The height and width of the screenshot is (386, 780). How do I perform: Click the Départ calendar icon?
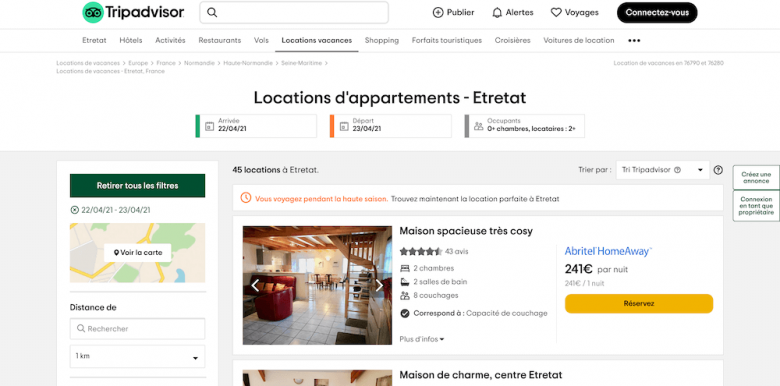tap(344, 126)
